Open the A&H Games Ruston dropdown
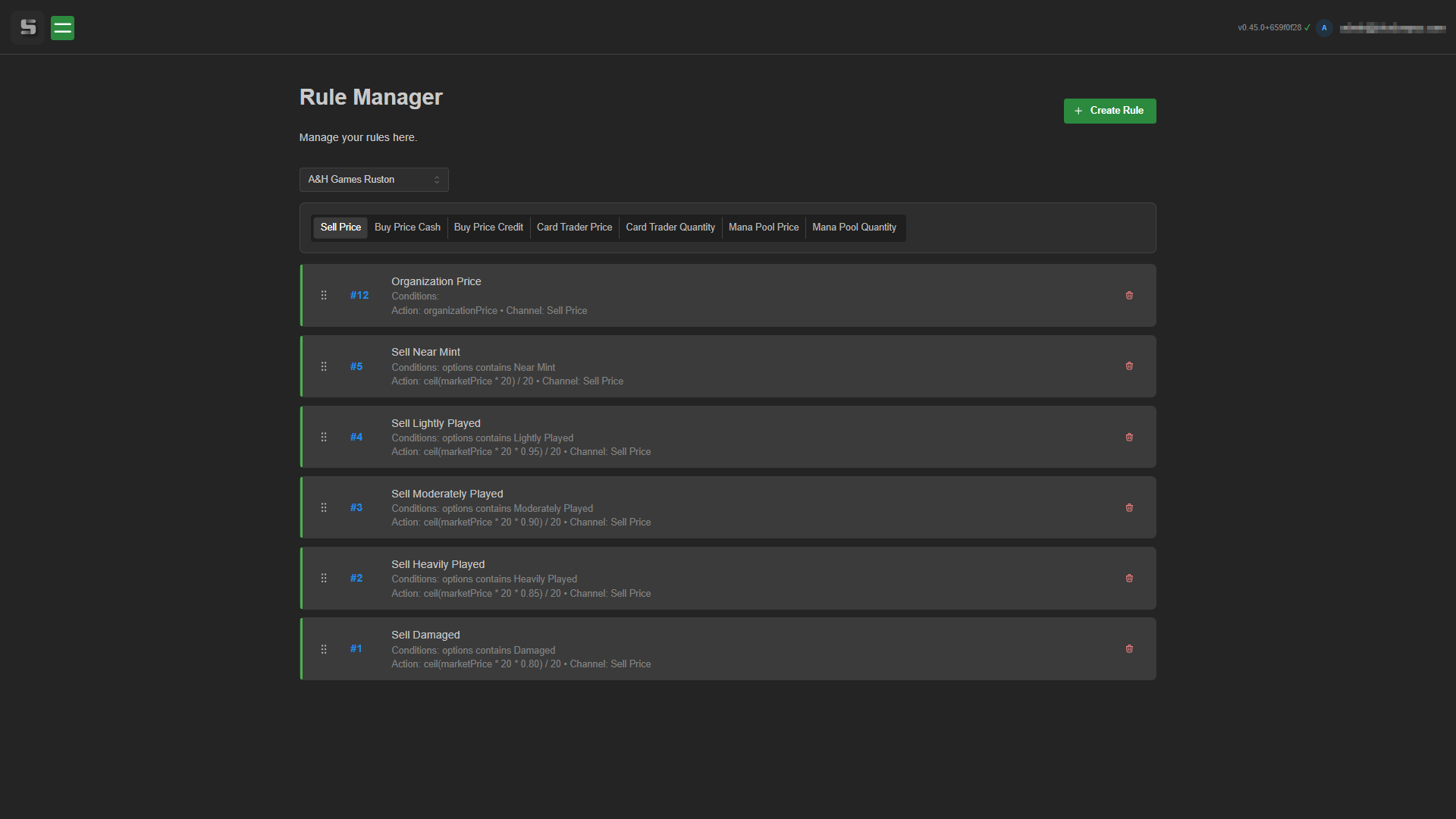Screen dimensions: 1456x819 pyautogui.click(x=374, y=180)
